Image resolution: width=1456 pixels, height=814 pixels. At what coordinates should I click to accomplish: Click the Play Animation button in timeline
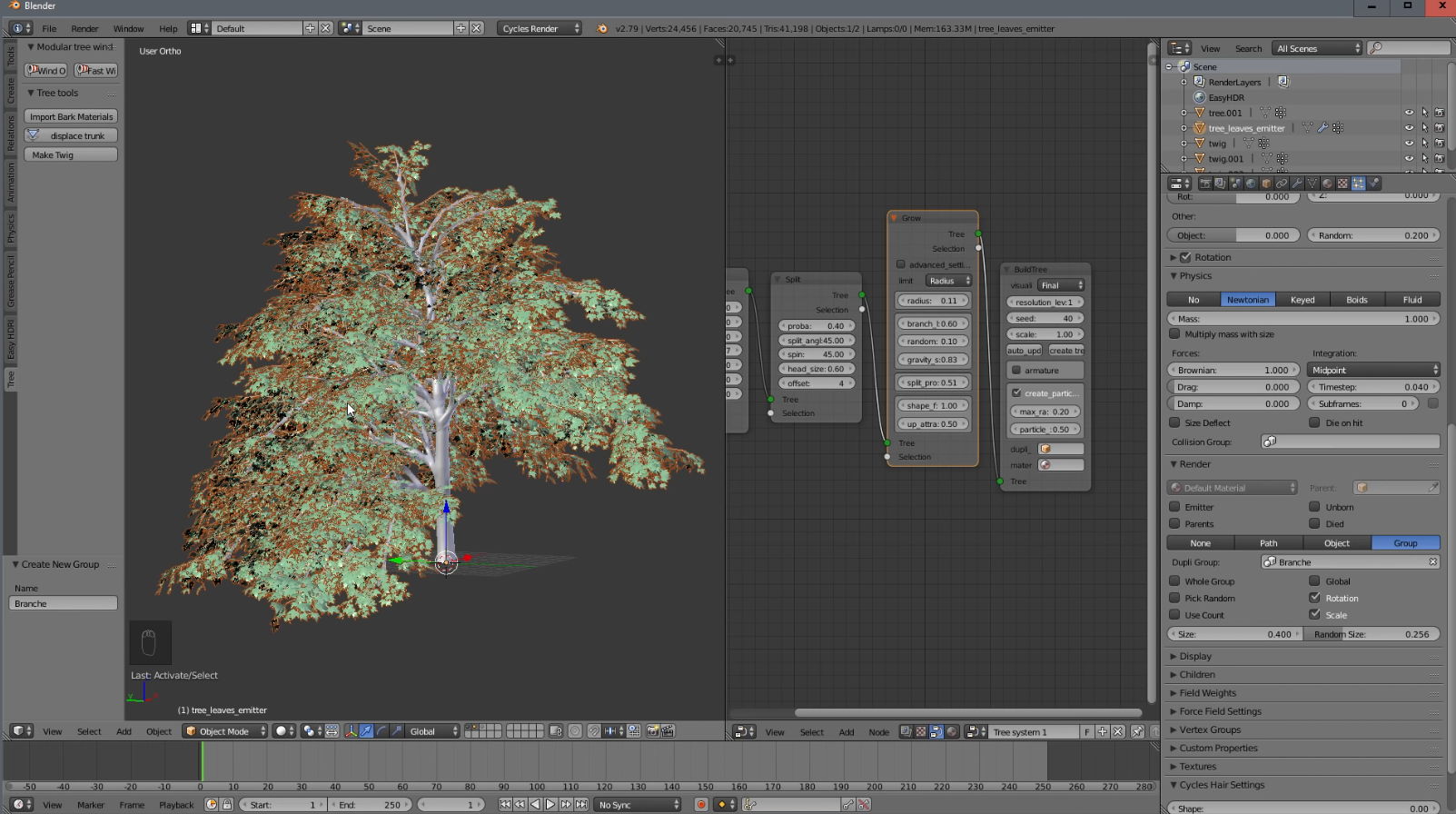[550, 805]
